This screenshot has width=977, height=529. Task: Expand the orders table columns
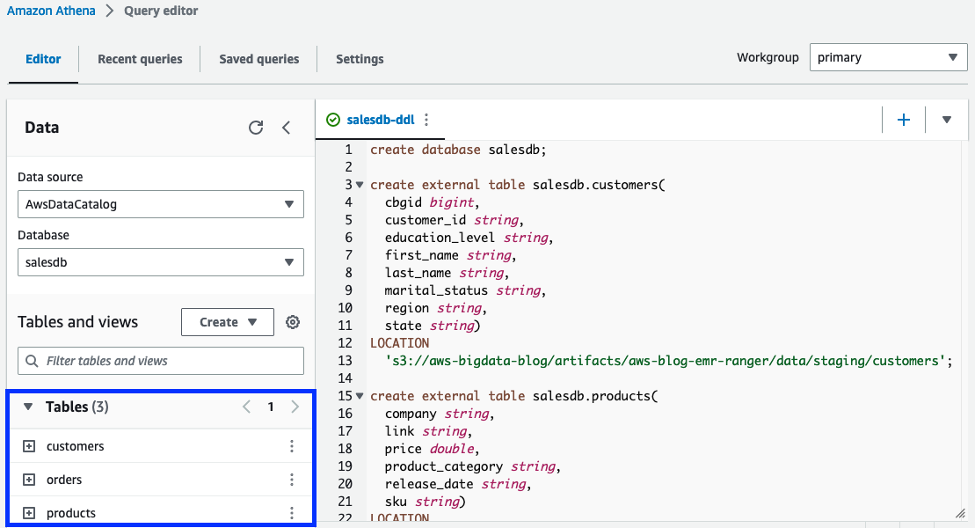click(29, 480)
